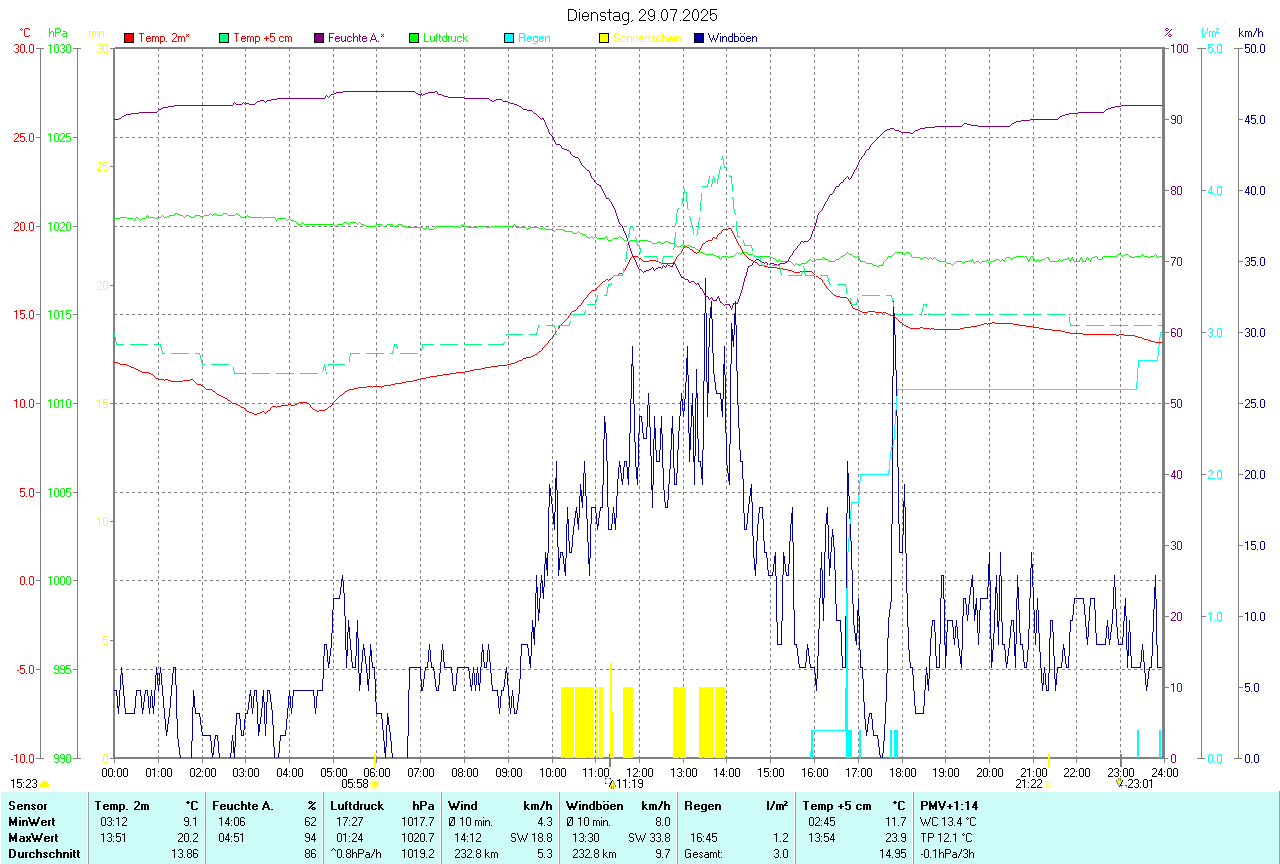Screen dimensions: 1280x864
Task: Click the Durchschnitt row label
Action: point(44,854)
